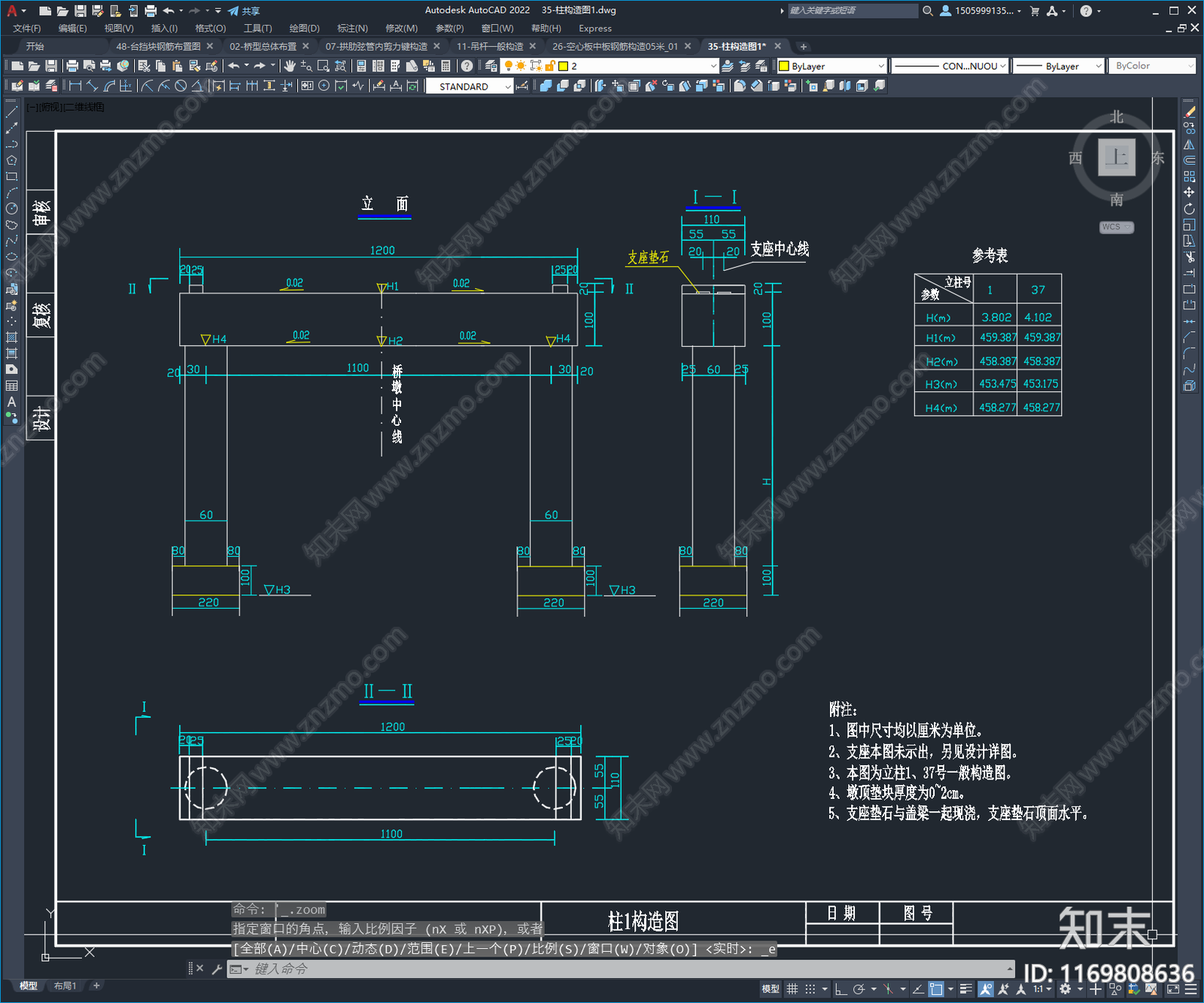Toggle ortho mode in status bar
Image resolution: width=1204 pixels, height=1003 pixels.
tap(841, 989)
